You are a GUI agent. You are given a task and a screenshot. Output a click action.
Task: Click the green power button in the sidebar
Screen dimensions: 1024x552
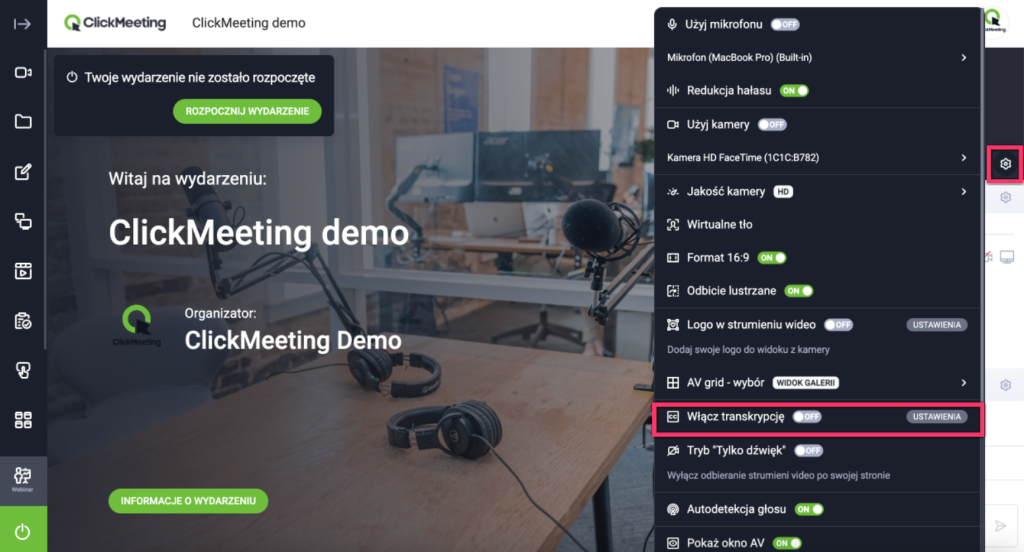23,530
